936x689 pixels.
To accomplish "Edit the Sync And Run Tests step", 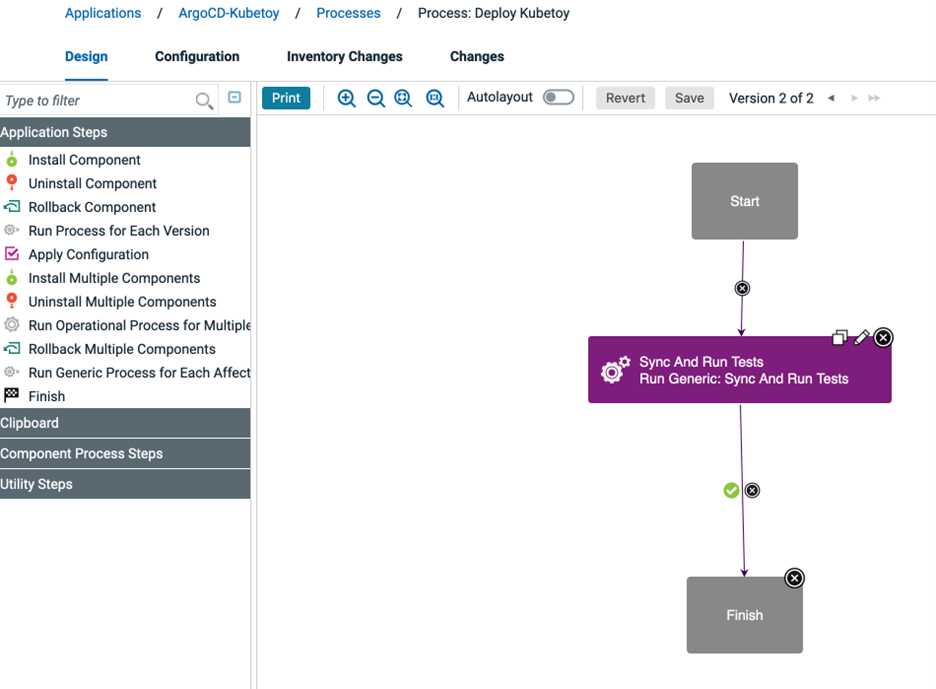I will (x=861, y=338).
